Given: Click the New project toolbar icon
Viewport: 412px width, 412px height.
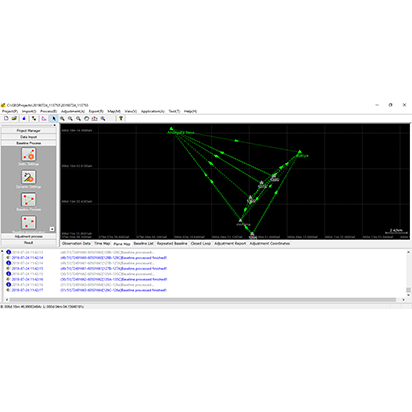Looking at the screenshot, I should coord(6,118).
